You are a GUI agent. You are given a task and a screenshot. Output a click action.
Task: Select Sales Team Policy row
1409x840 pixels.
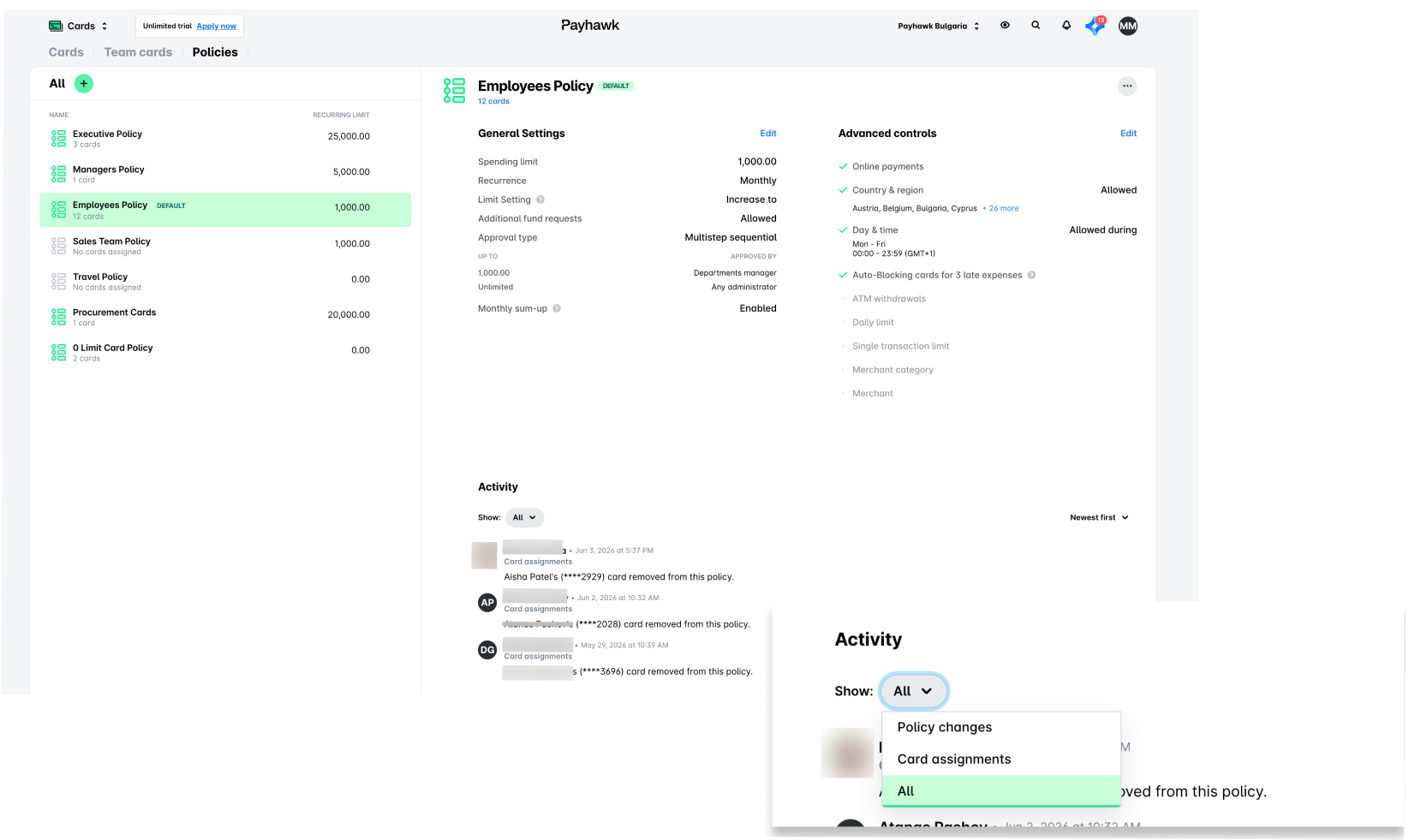pos(225,246)
